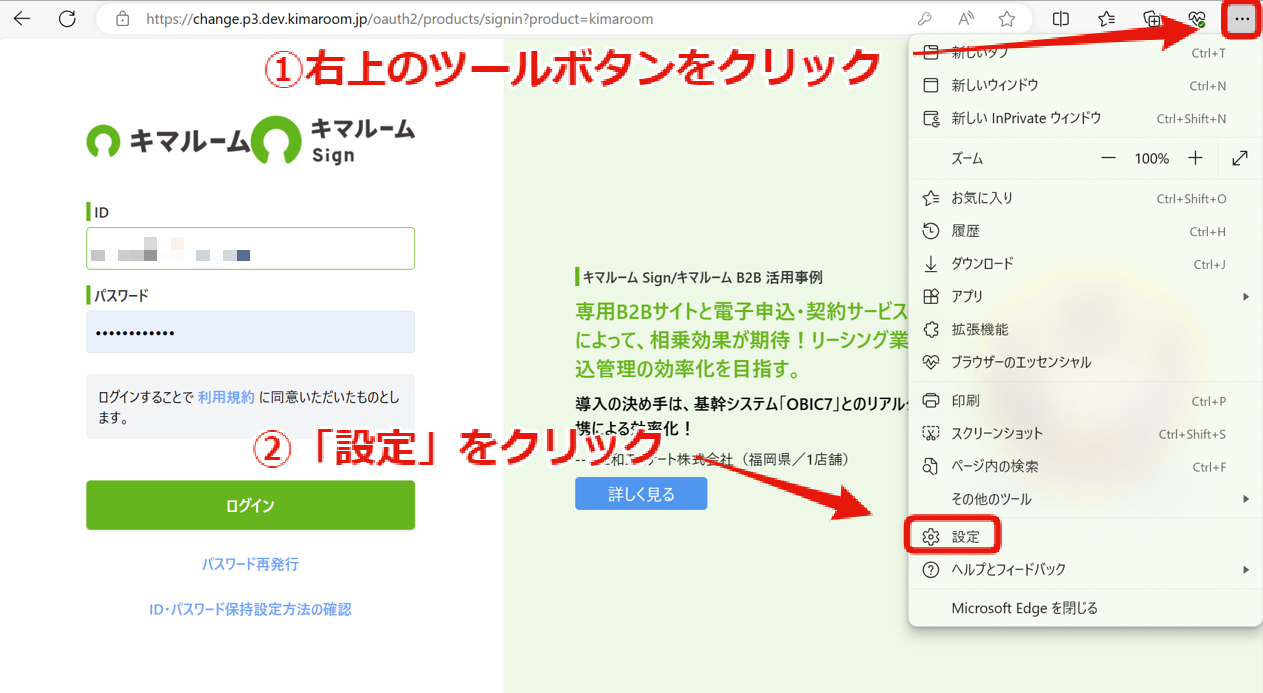Open ダウンロード from the menu

1085,264
